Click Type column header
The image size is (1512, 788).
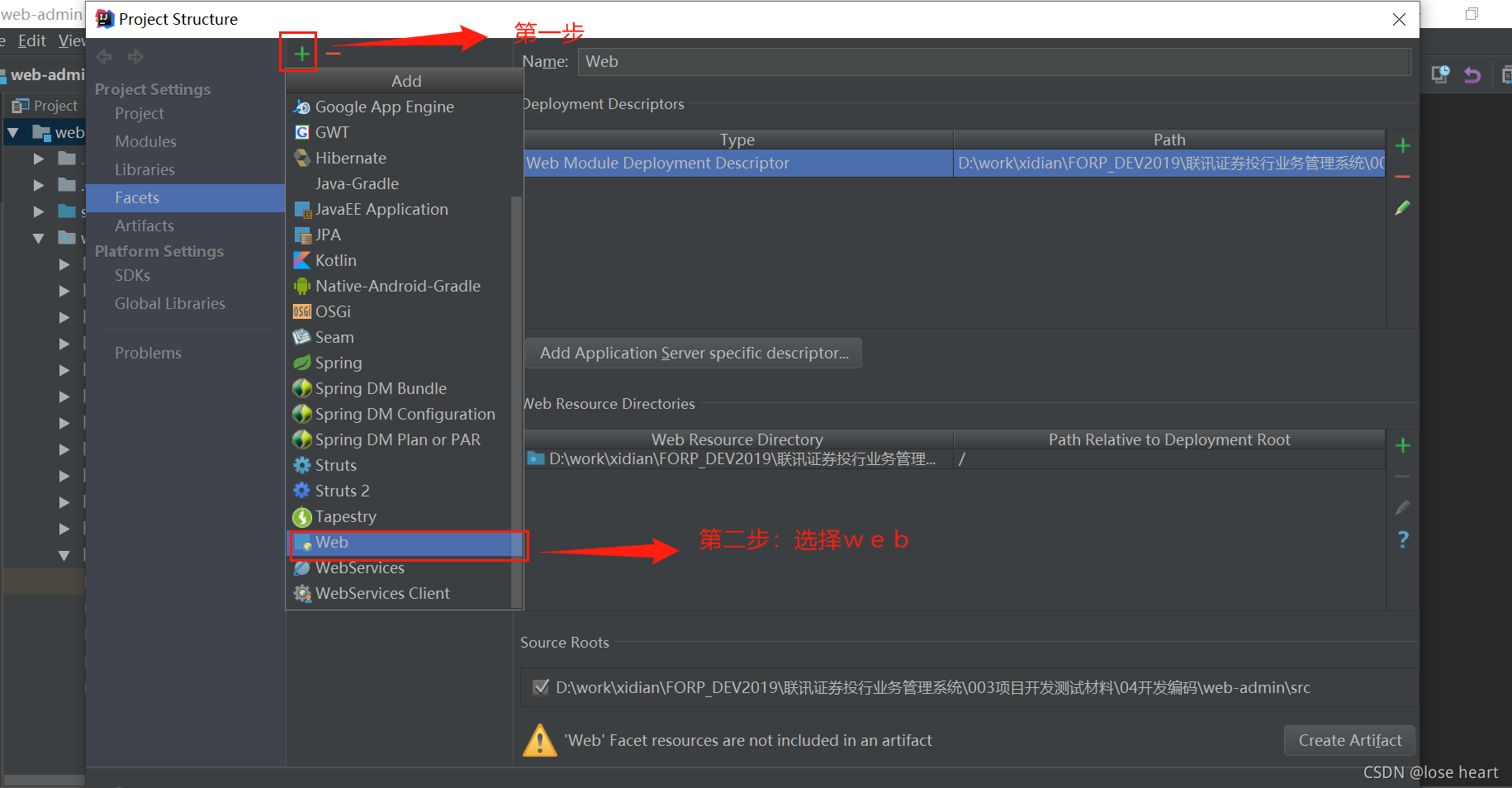coord(737,140)
